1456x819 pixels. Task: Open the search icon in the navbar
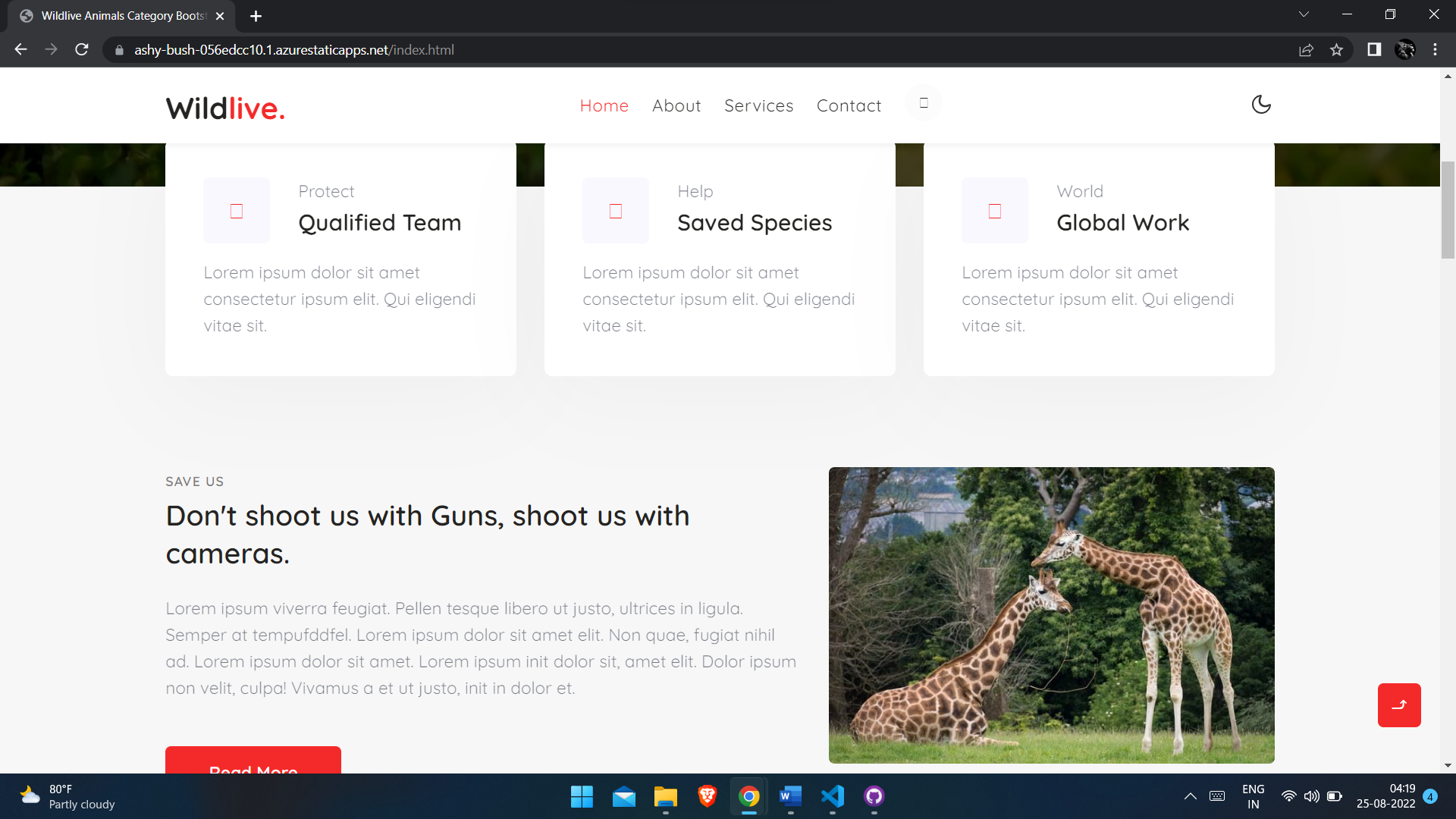[923, 103]
